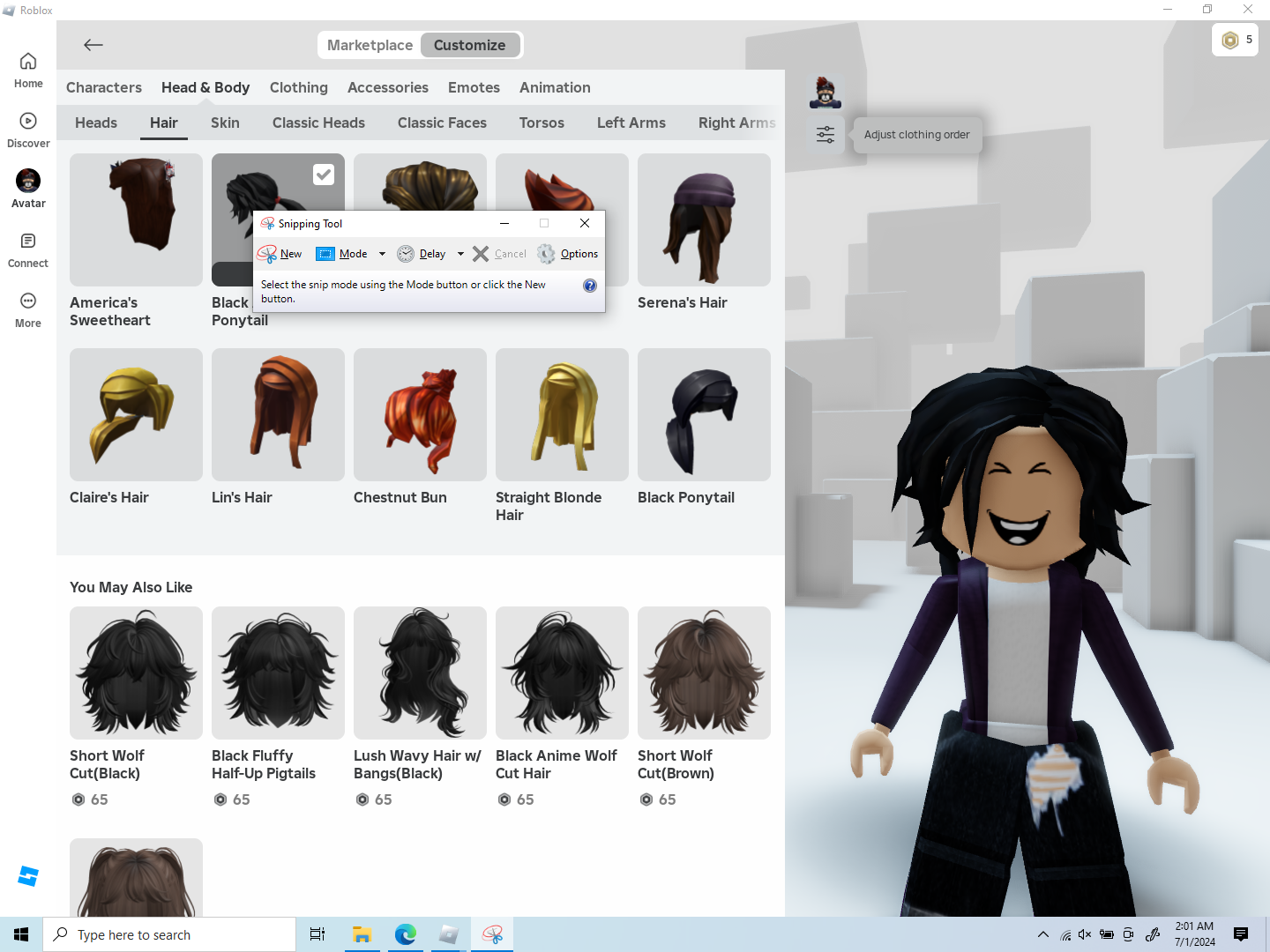This screenshot has width=1270, height=952.
Task: Equip America's Sweetheart hair
Action: point(136,219)
